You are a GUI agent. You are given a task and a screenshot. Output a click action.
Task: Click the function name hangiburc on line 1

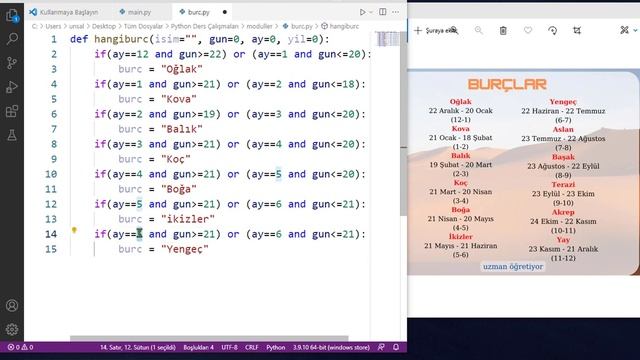(121, 39)
